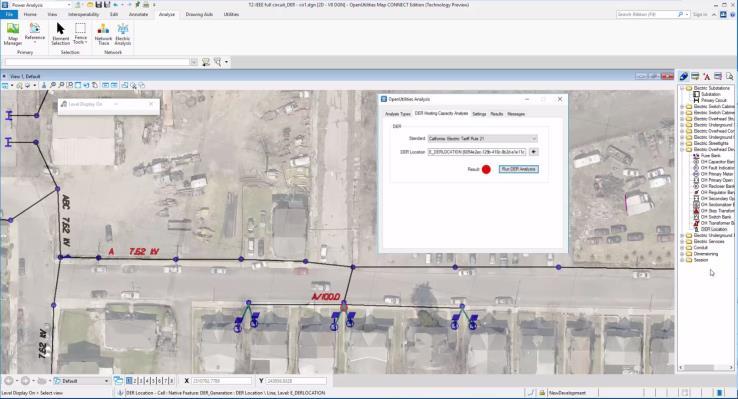Toggle view 1 button at bottom

click(129, 381)
